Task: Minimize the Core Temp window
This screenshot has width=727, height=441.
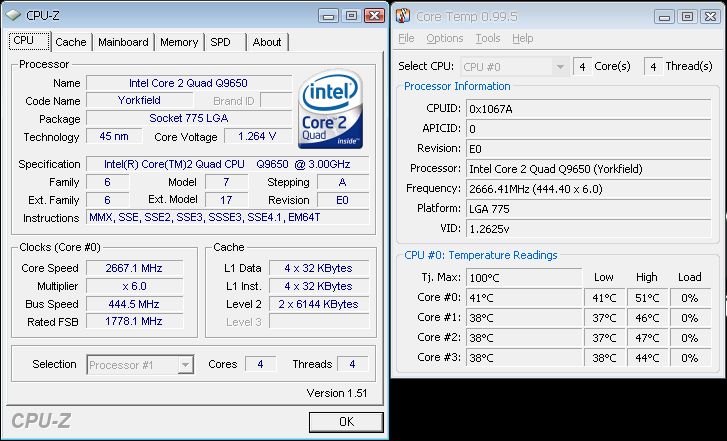Action: pos(664,17)
